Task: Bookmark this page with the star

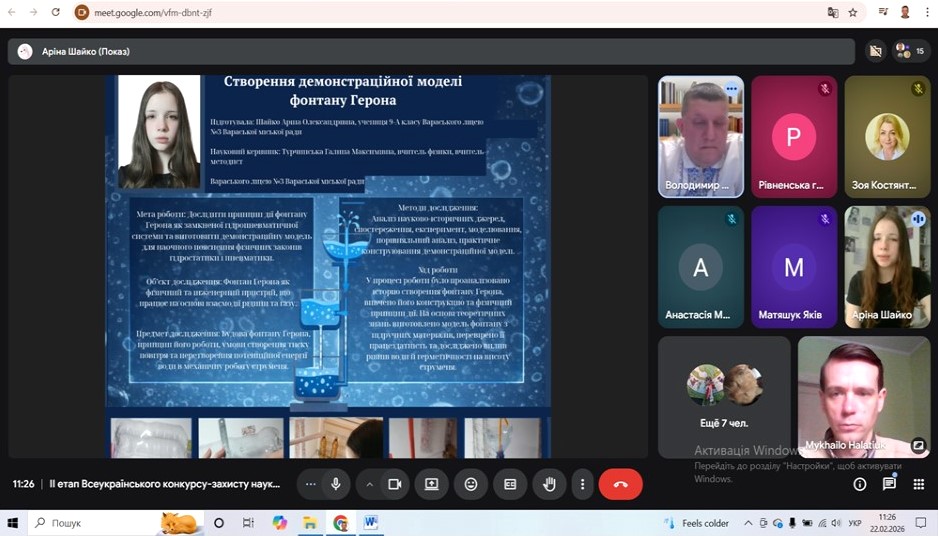Action: pyautogui.click(x=853, y=12)
